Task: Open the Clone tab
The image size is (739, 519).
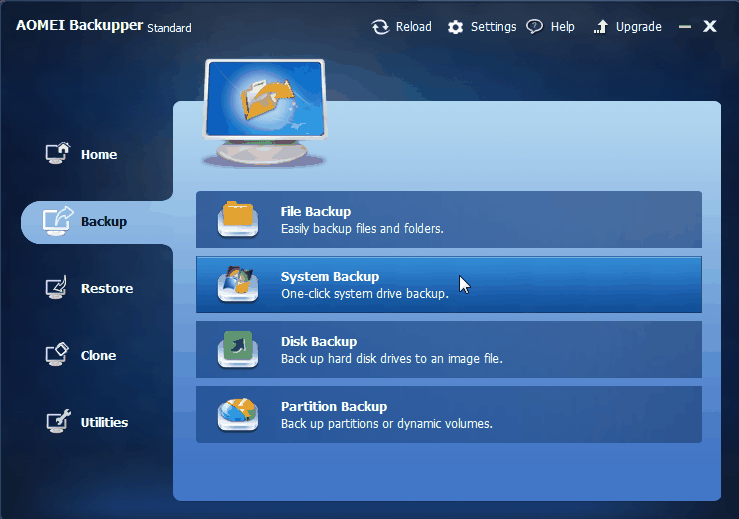Action: click(x=99, y=355)
